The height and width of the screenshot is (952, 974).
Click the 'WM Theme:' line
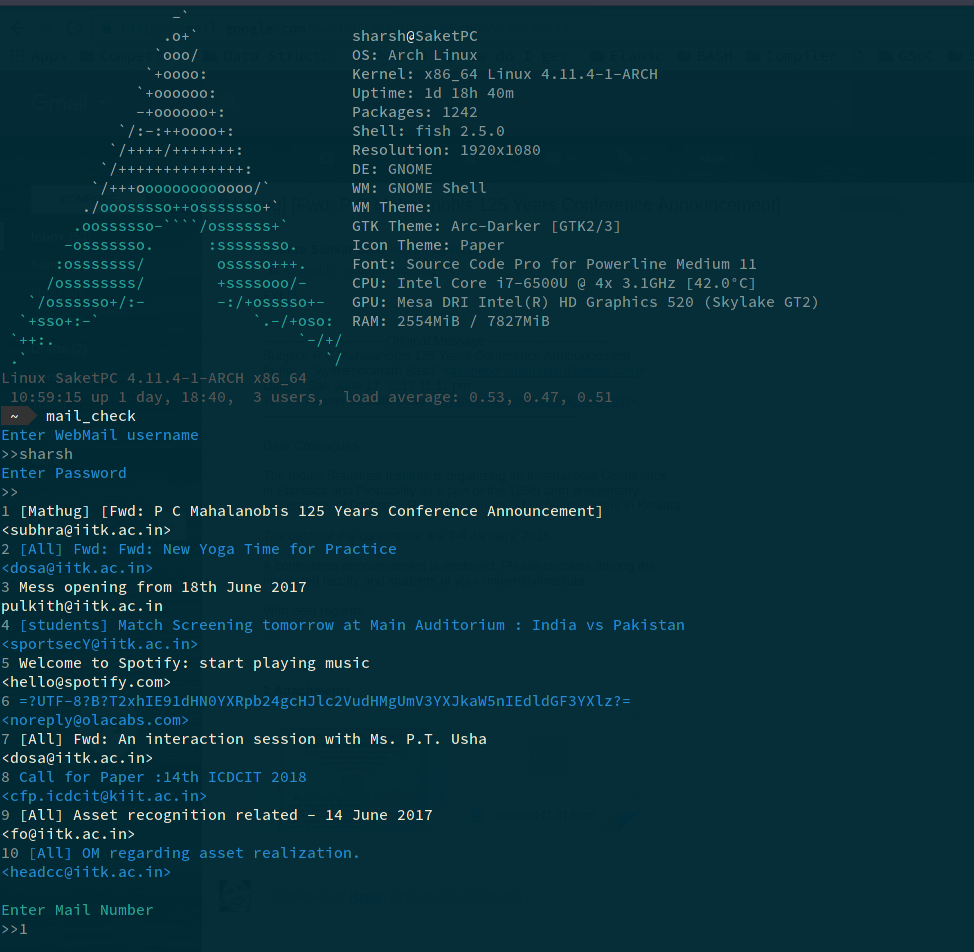(392, 207)
